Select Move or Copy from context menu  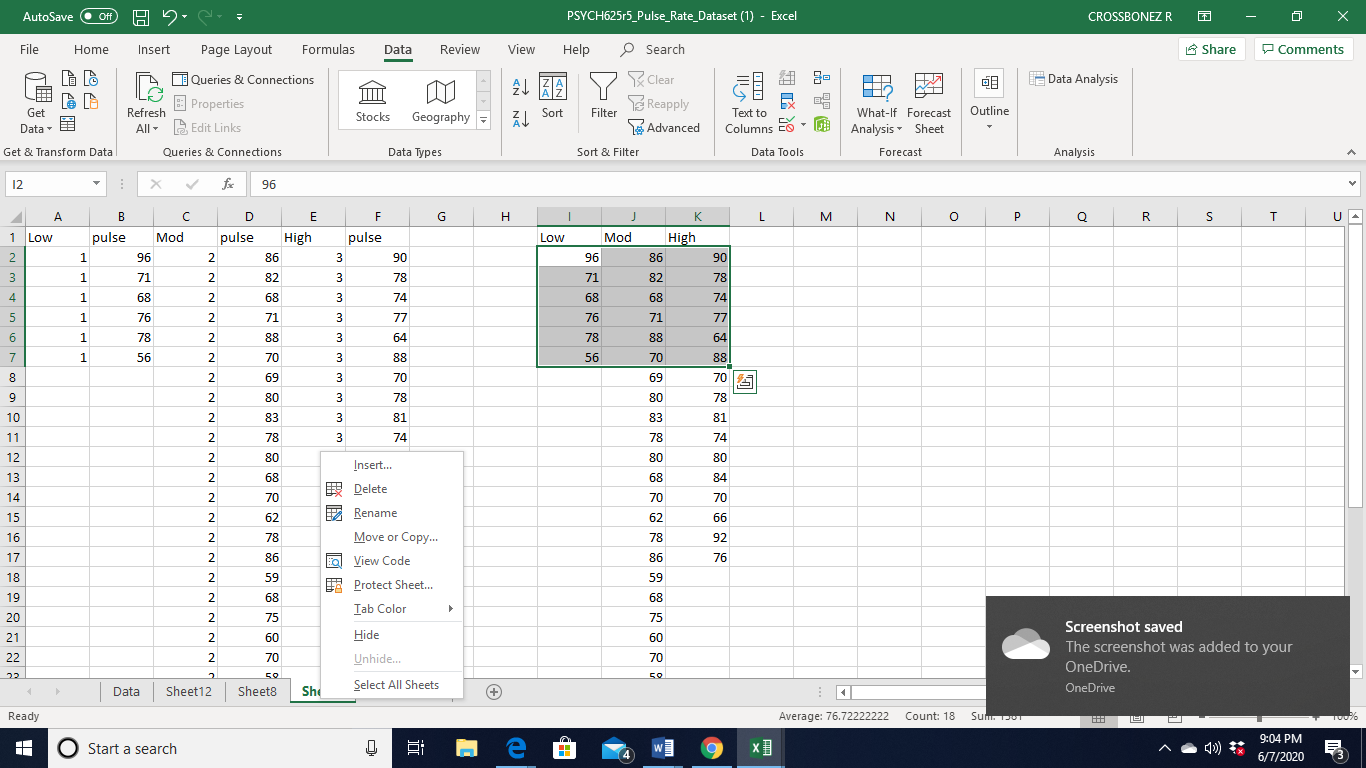(396, 537)
